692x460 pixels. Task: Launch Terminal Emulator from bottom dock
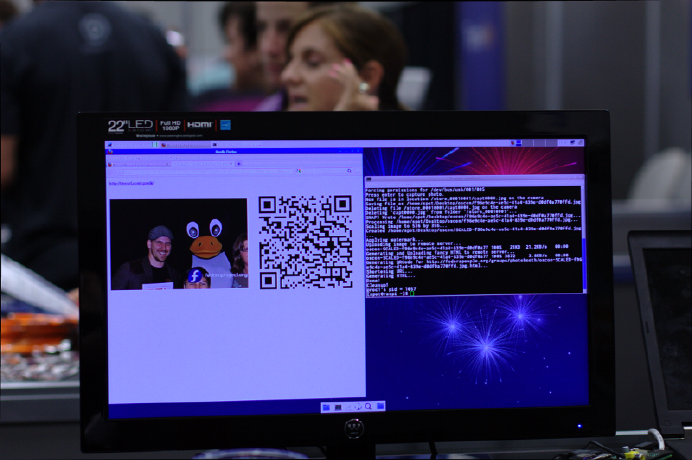[x=338, y=407]
